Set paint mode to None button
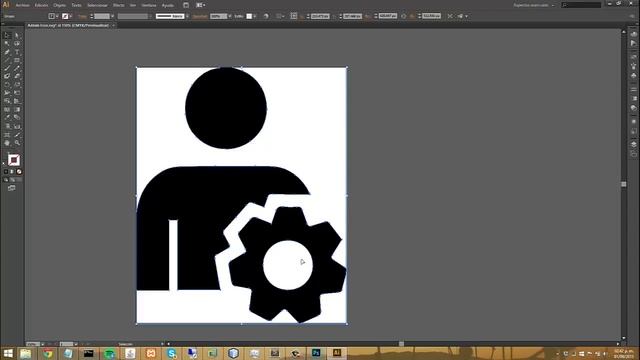Viewport: 640px width, 360px height. (x=19, y=172)
